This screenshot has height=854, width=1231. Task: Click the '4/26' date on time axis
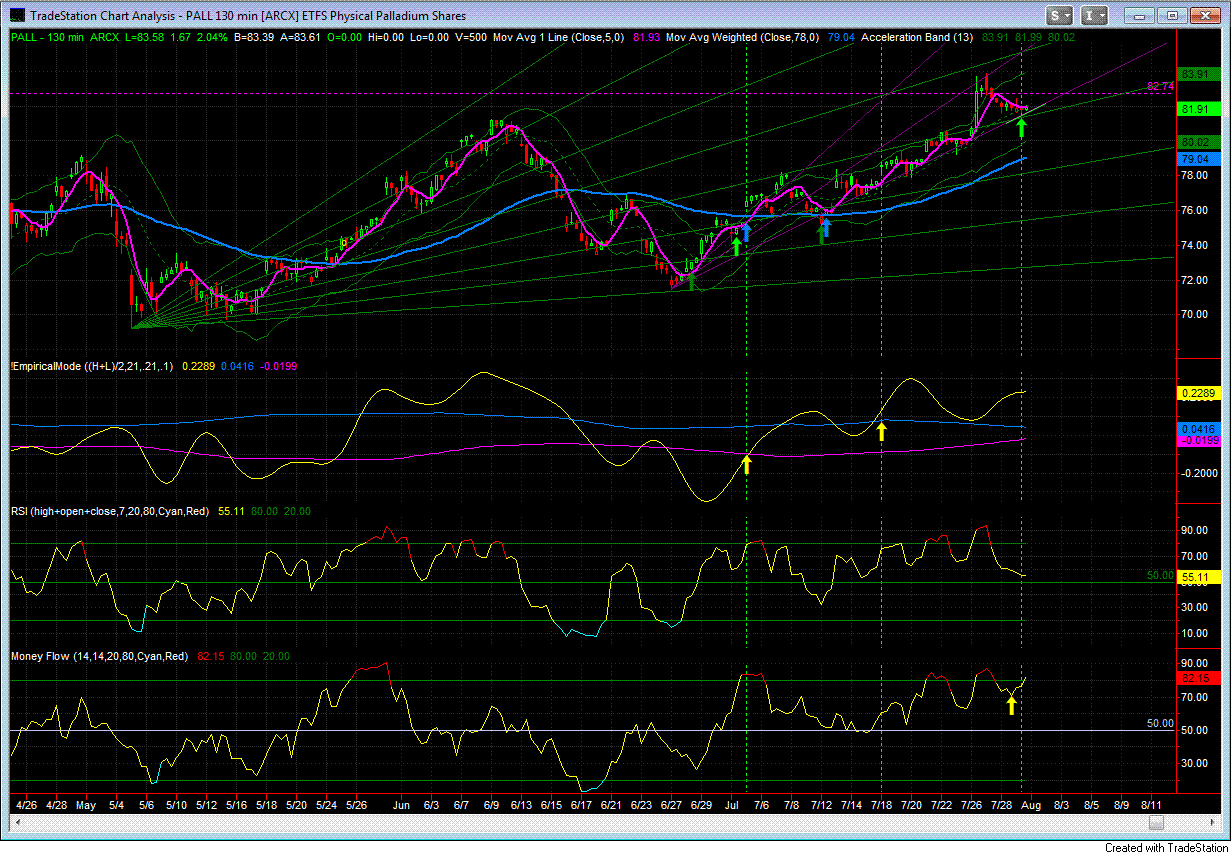(27, 803)
